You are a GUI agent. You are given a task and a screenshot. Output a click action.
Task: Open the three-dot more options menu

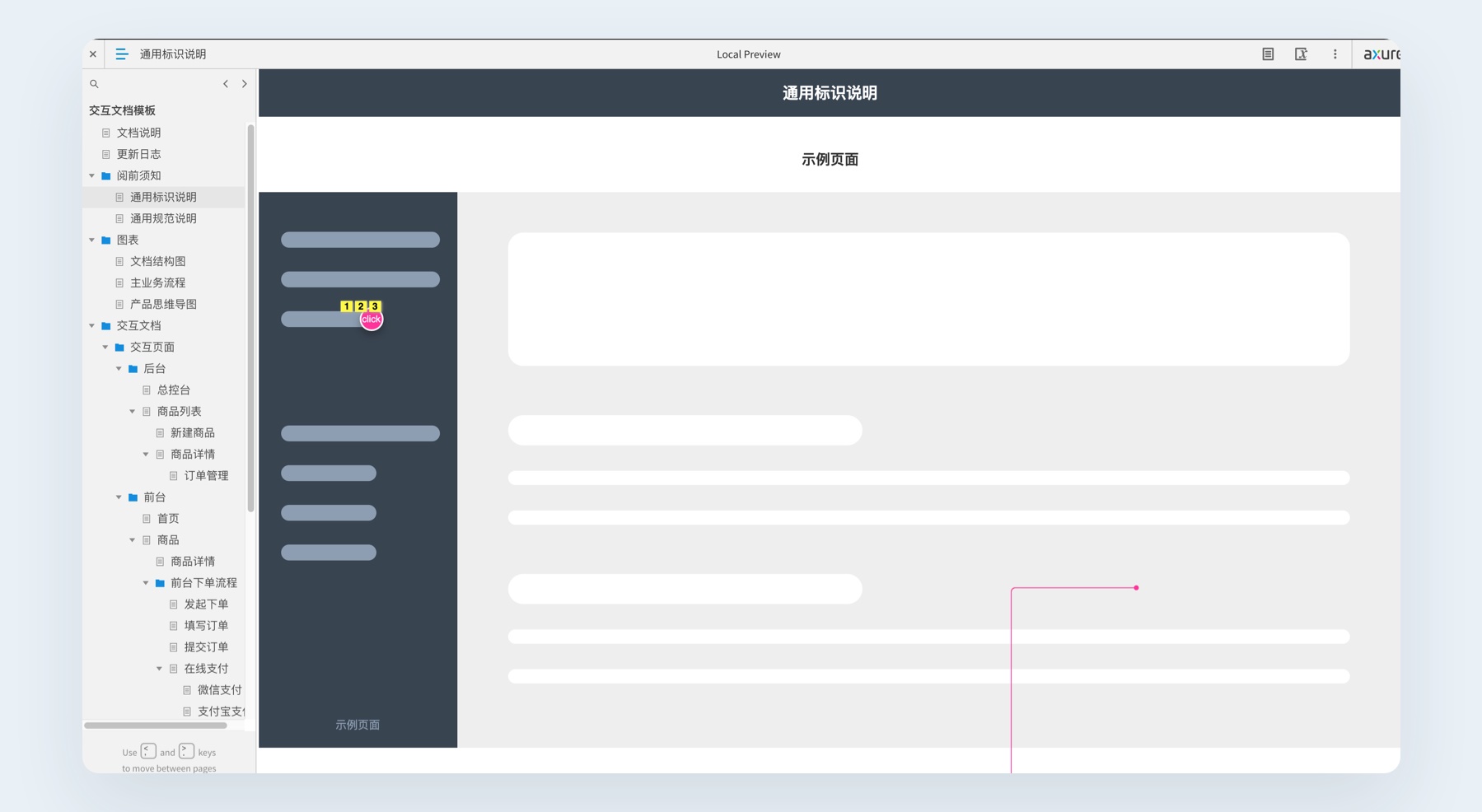[x=1335, y=54]
